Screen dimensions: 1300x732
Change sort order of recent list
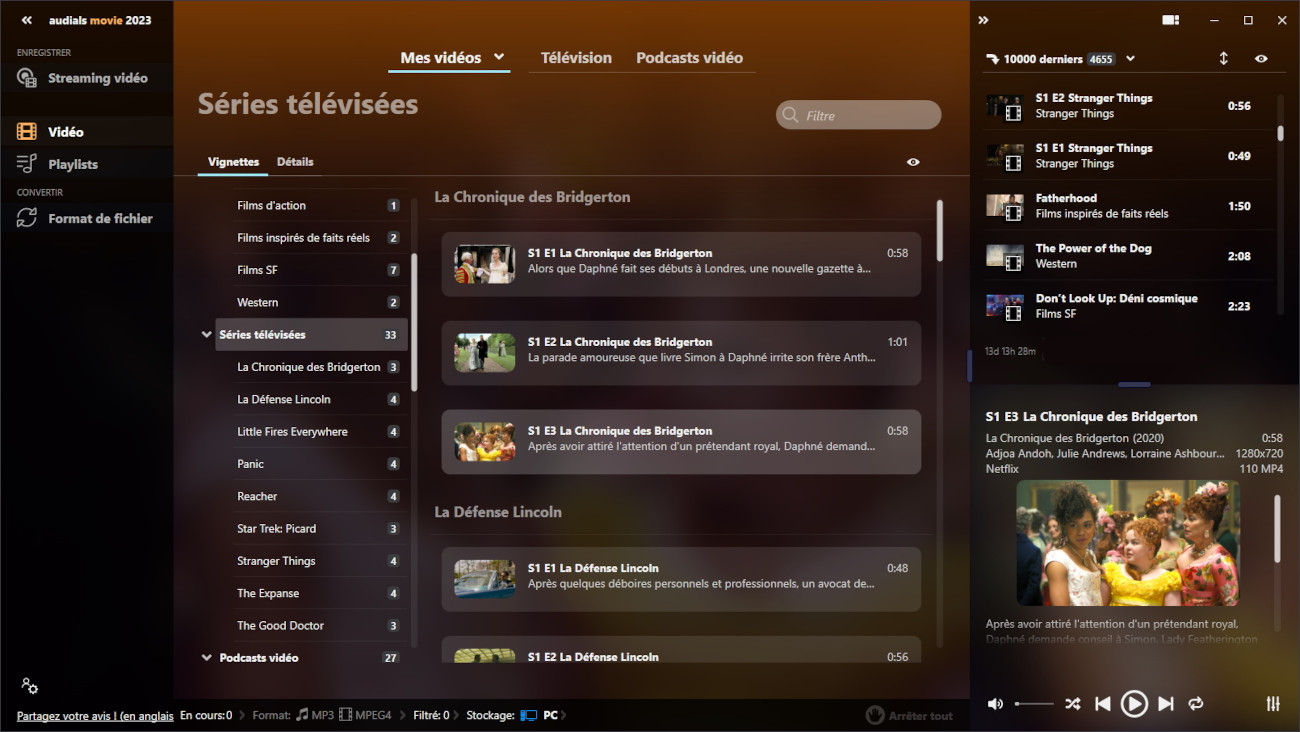coord(1223,59)
